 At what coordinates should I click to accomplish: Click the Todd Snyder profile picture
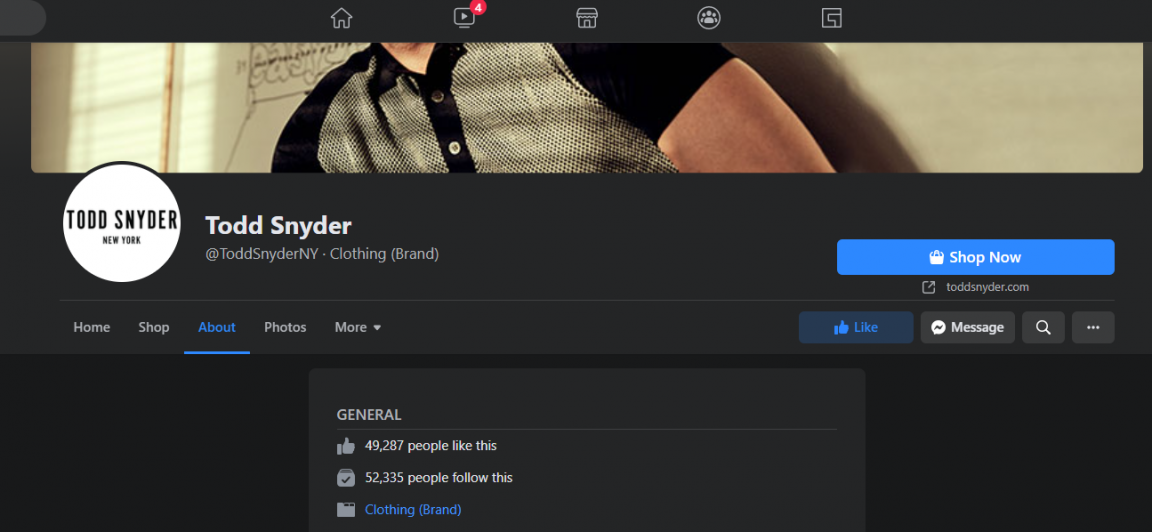(121, 223)
